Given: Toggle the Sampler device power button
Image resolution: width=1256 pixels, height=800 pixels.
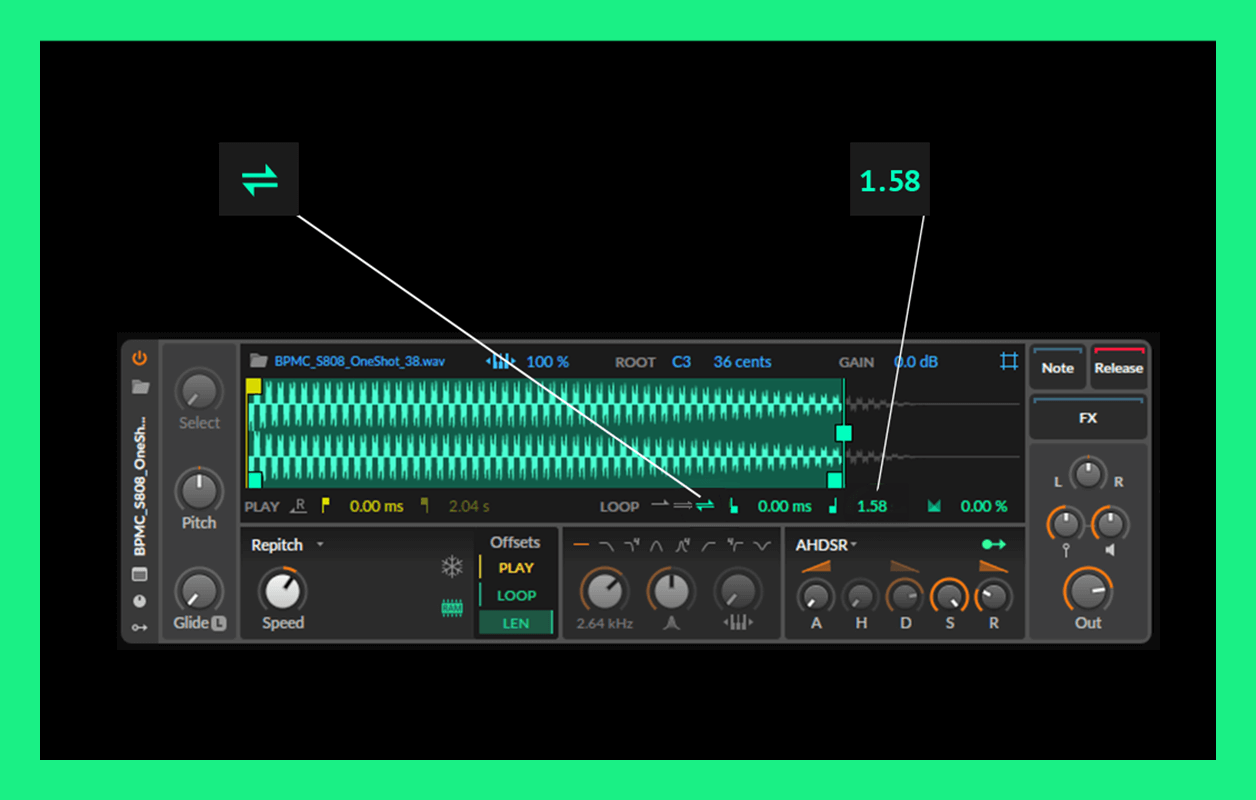Looking at the screenshot, I should 139,358.
